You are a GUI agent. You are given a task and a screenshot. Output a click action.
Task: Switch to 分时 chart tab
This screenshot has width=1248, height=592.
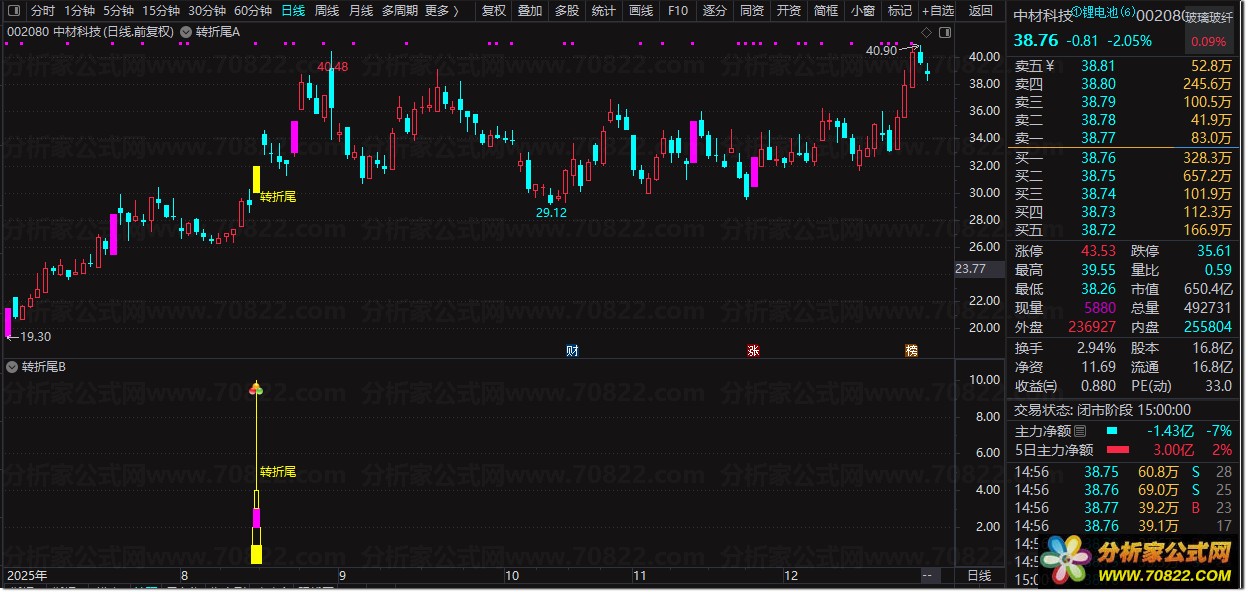(43, 11)
